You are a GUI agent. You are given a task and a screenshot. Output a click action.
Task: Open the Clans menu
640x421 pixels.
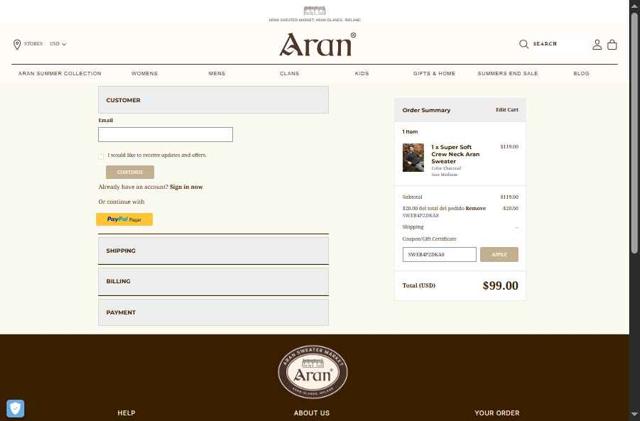pos(289,74)
